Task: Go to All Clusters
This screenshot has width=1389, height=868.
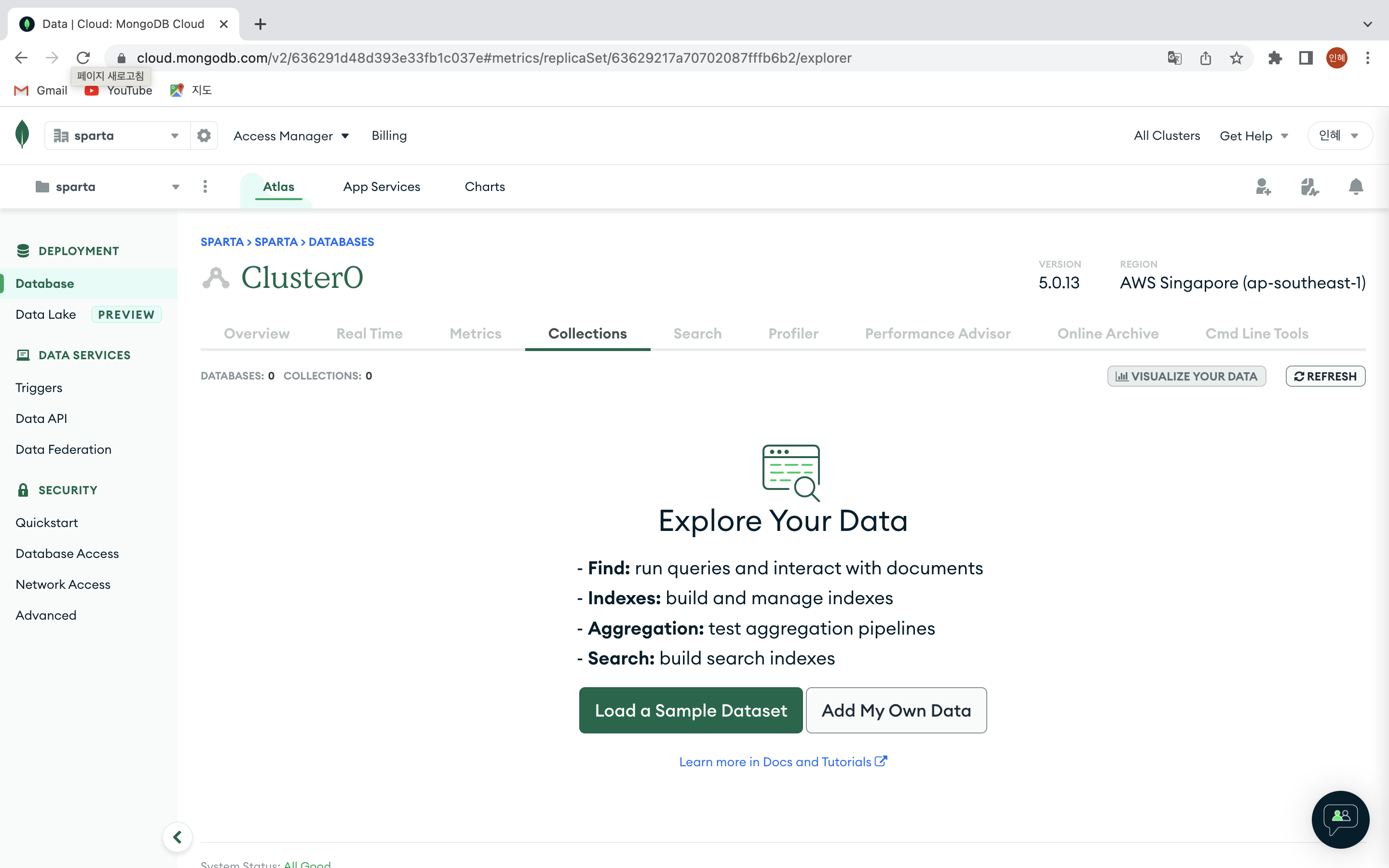Action: click(x=1167, y=136)
